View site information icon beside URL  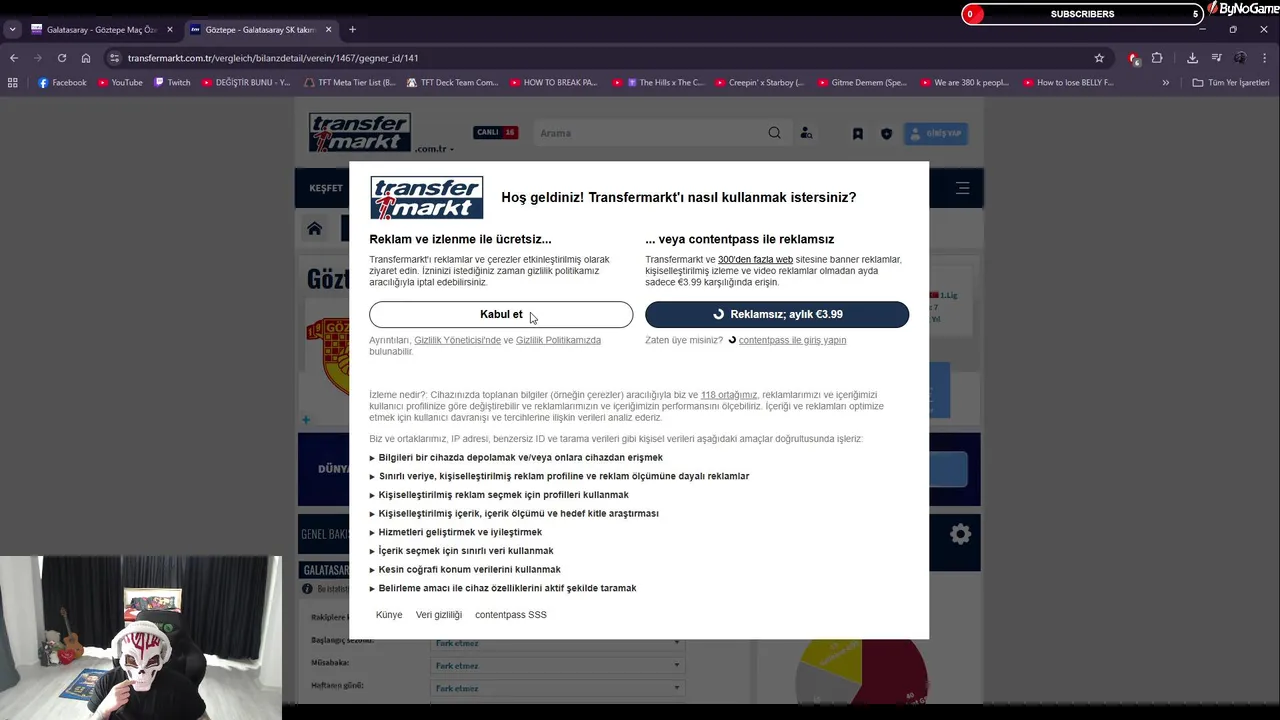(x=115, y=58)
